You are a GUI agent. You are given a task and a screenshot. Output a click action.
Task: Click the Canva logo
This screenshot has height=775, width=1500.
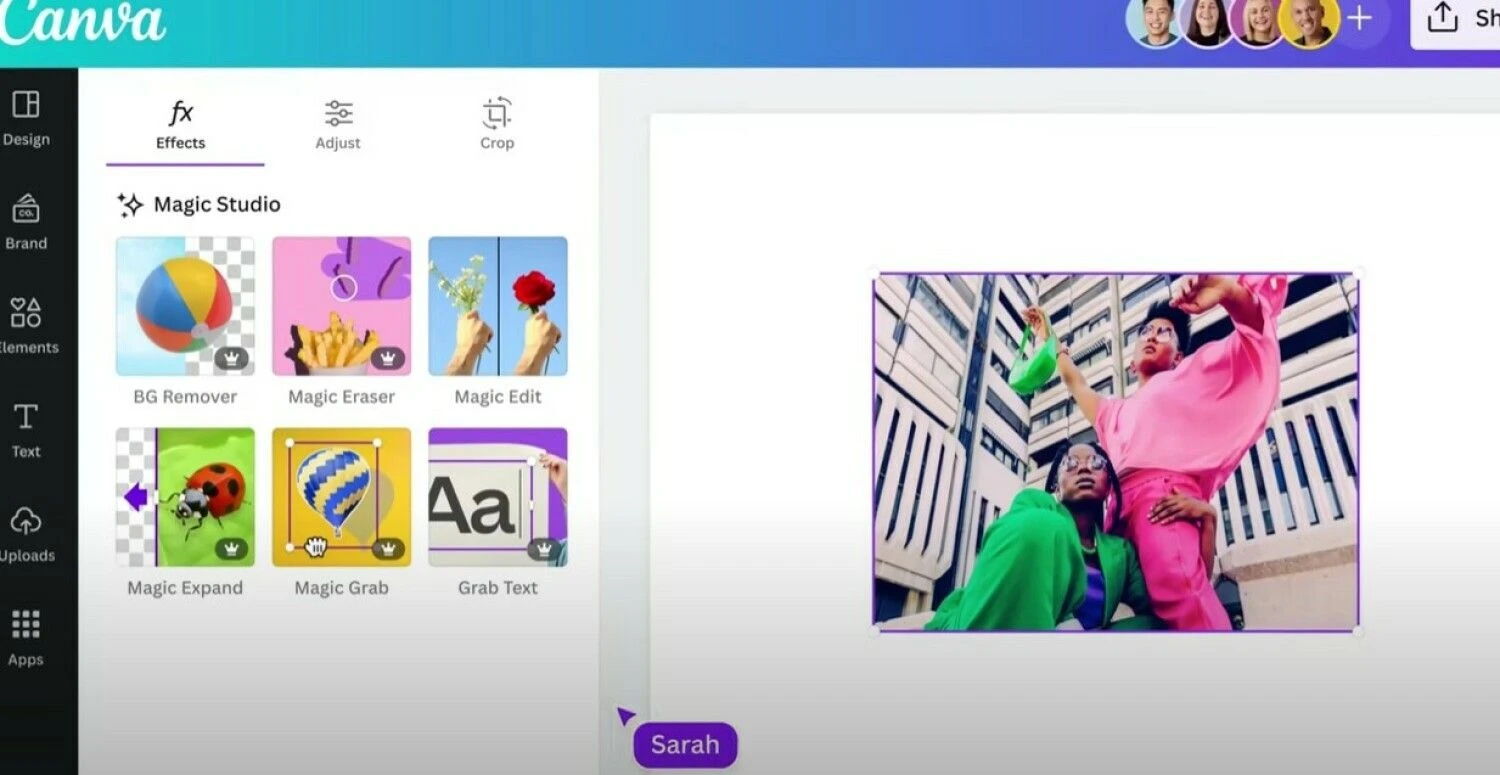(82, 22)
